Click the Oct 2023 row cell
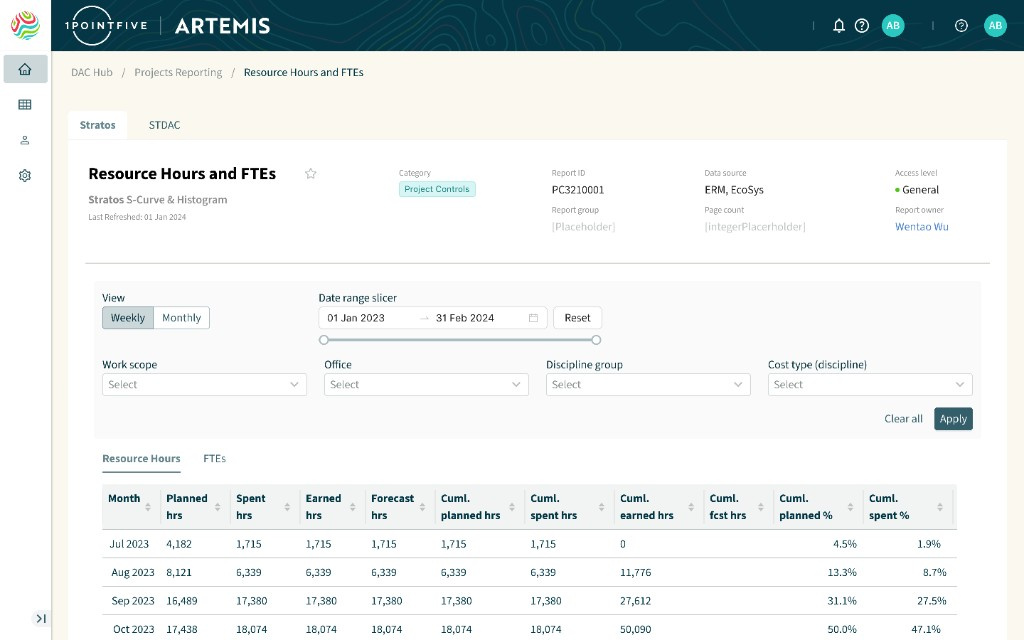Screen dimensions: 1024x640 click(134, 630)
